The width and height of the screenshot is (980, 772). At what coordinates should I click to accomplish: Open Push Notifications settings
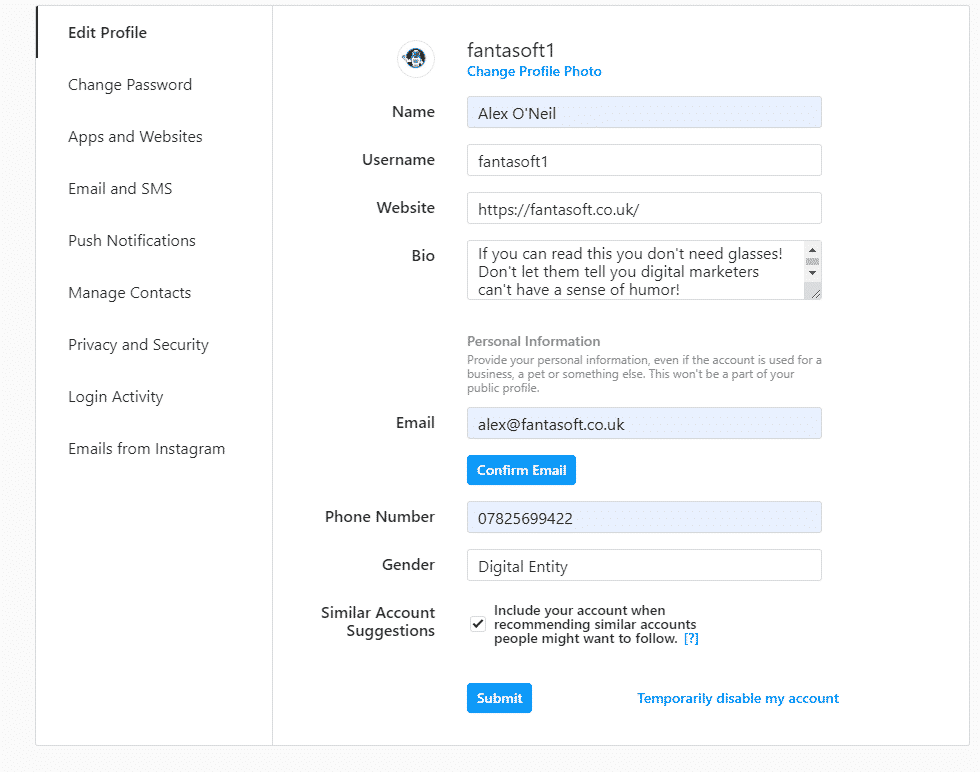[132, 241]
